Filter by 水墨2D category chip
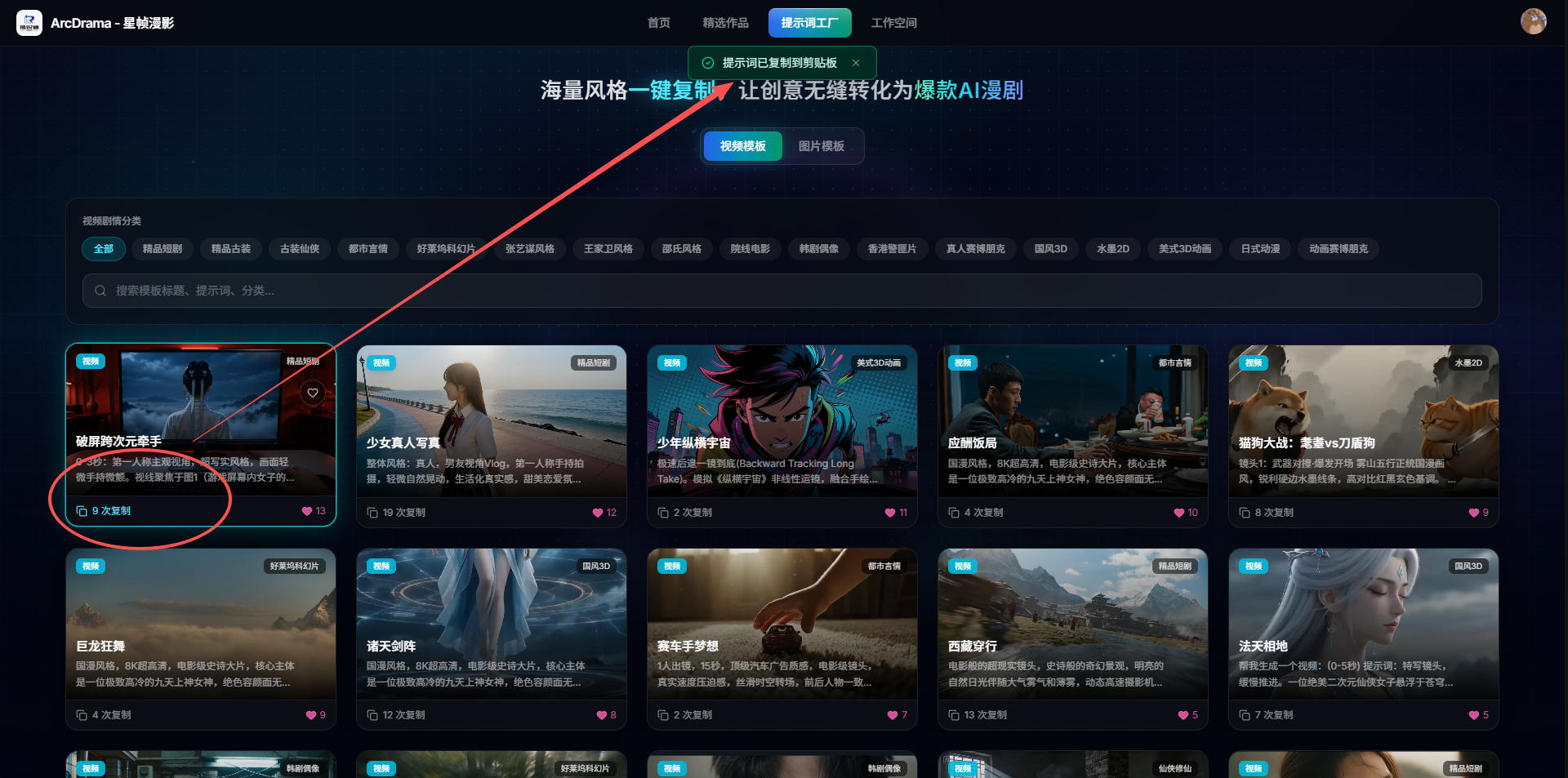This screenshot has height=778, width=1568. [x=1113, y=249]
